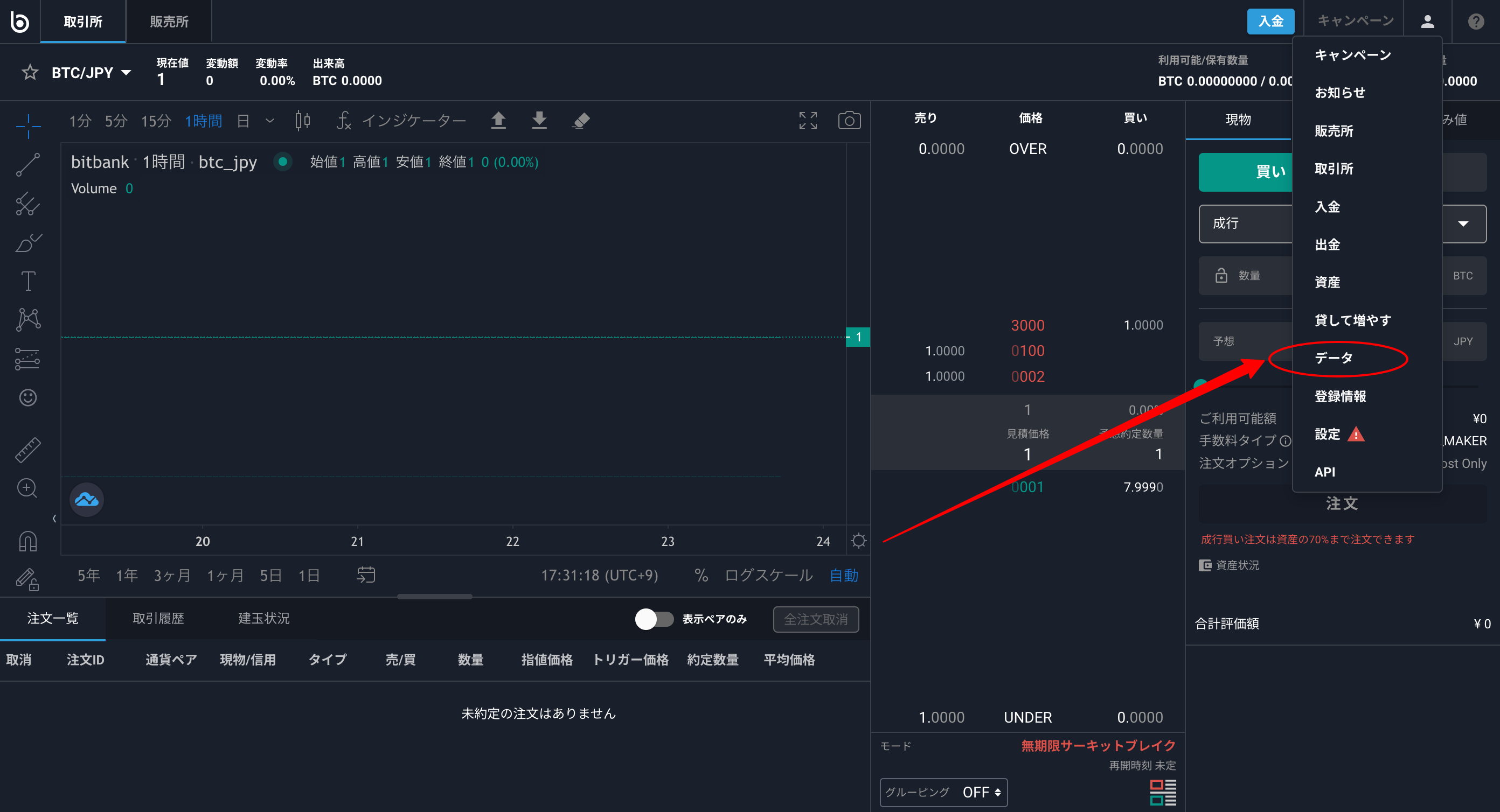1500x812 pixels.
Task: Click the cloud logo on chart
Action: (x=87, y=500)
